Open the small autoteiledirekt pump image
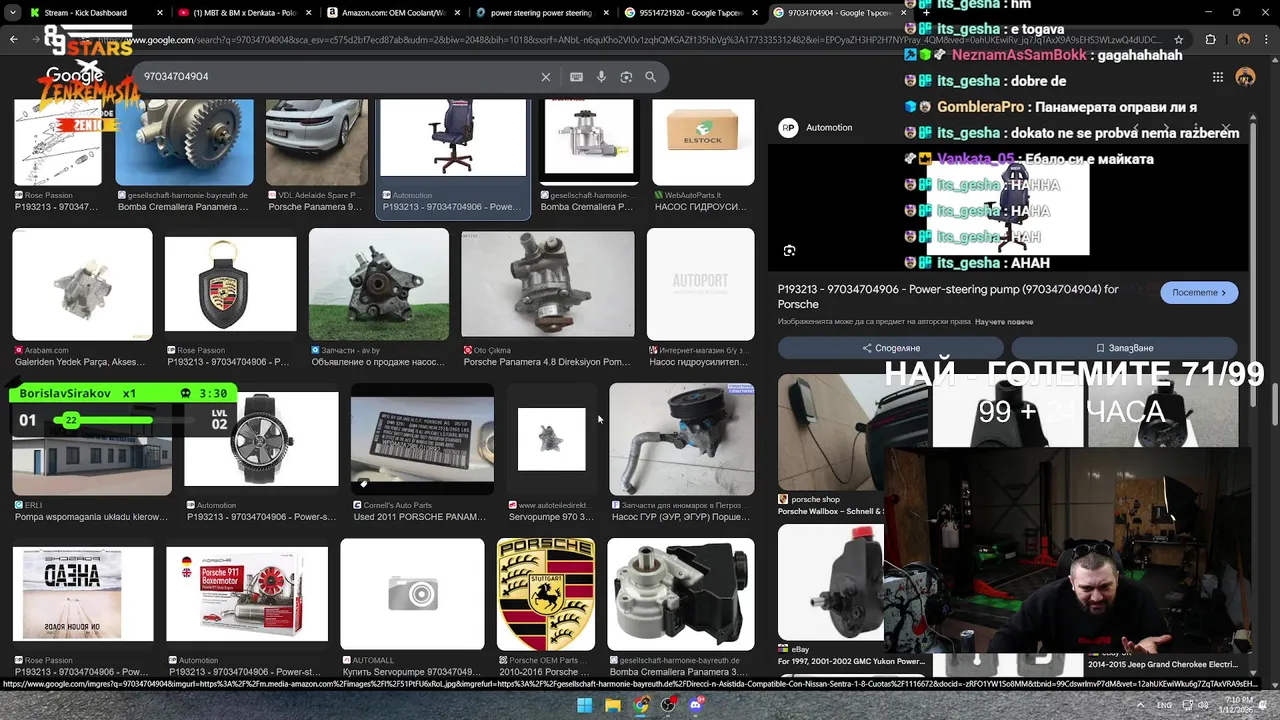The height and width of the screenshot is (720, 1280). 552,439
